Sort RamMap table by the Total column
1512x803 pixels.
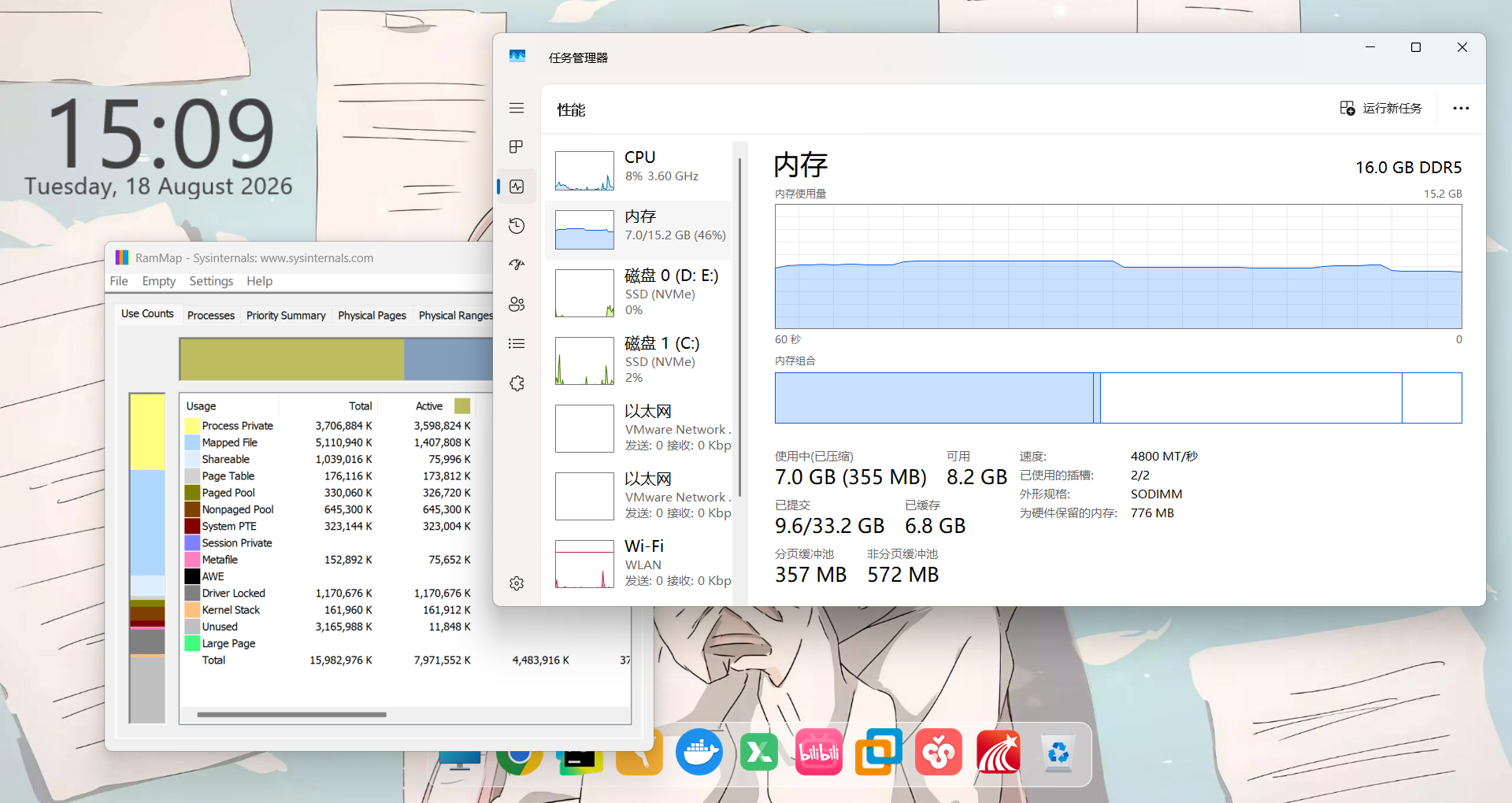[328, 406]
